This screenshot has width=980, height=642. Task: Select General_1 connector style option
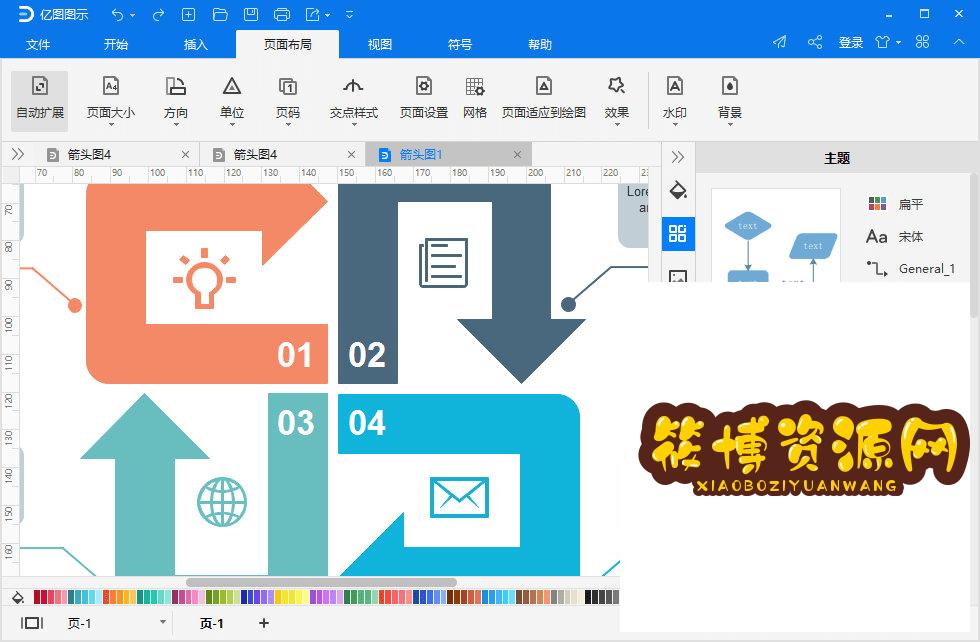coord(911,269)
